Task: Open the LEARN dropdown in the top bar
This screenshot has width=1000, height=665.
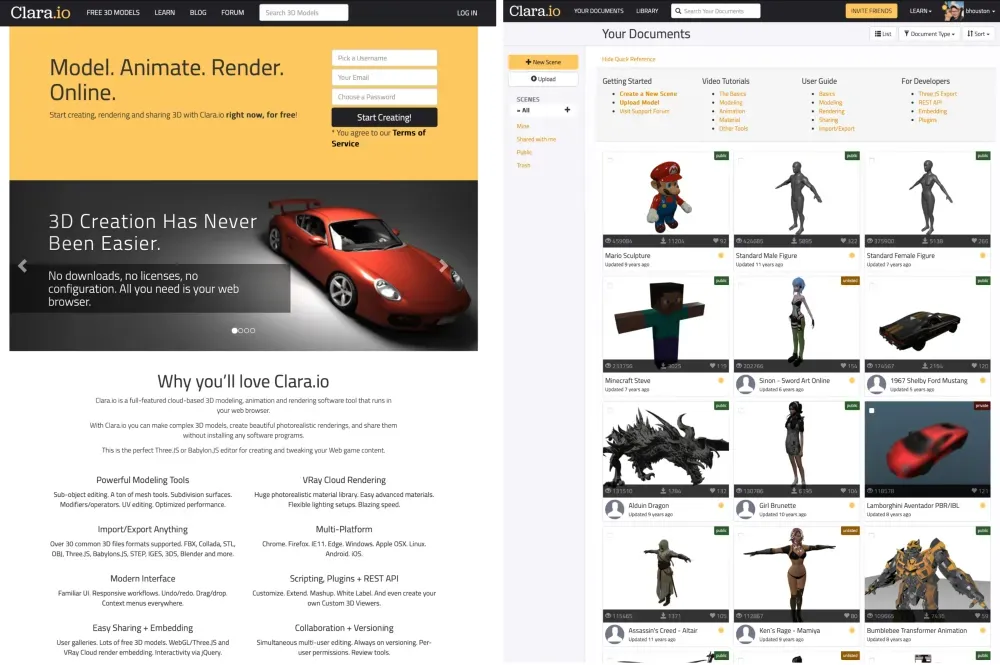Action: (921, 11)
